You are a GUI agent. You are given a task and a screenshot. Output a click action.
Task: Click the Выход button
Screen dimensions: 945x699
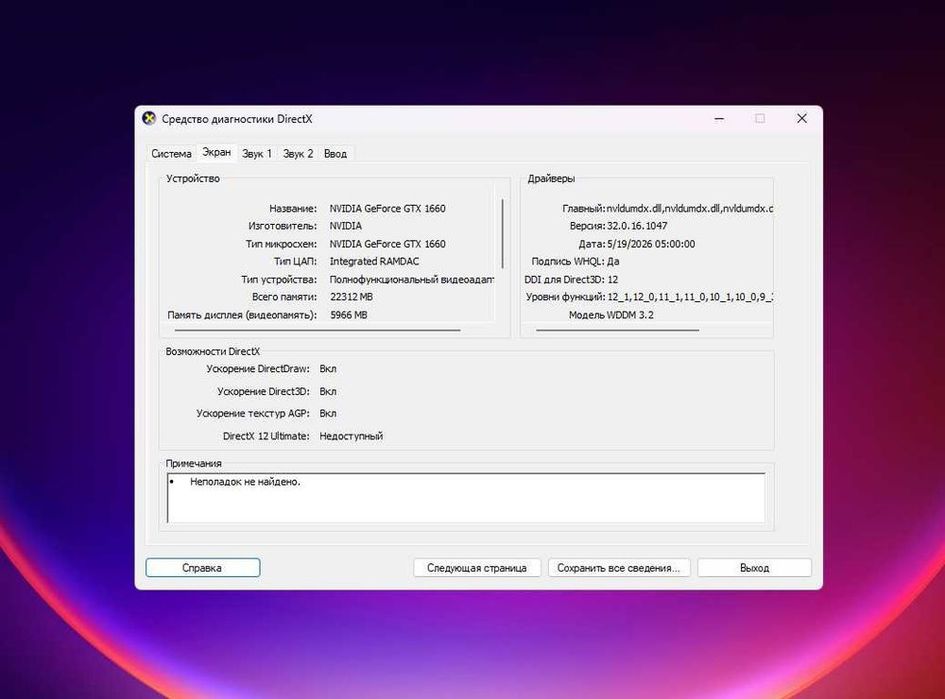[x=754, y=568]
